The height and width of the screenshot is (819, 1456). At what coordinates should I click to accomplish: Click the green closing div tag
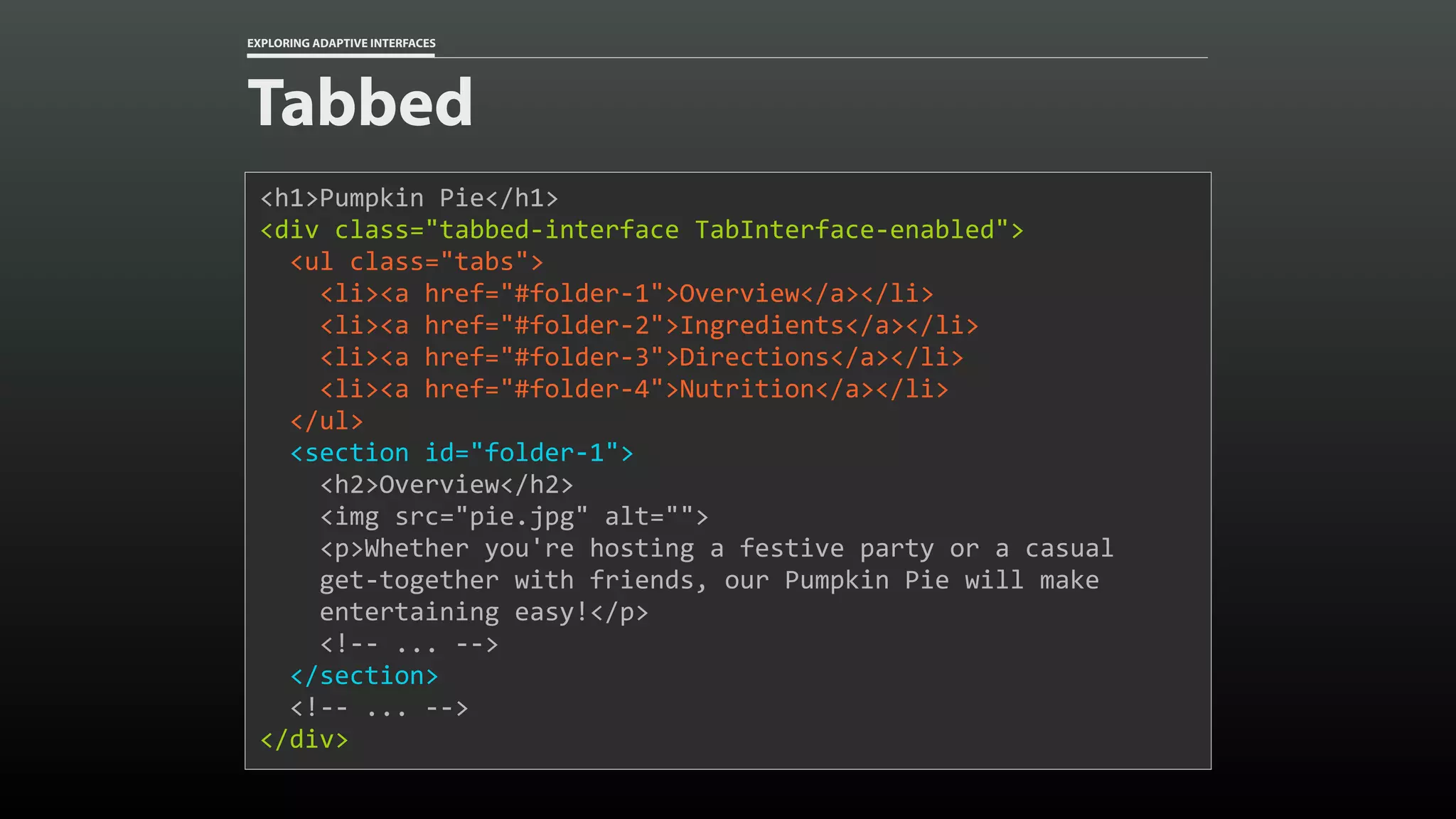click(x=304, y=740)
